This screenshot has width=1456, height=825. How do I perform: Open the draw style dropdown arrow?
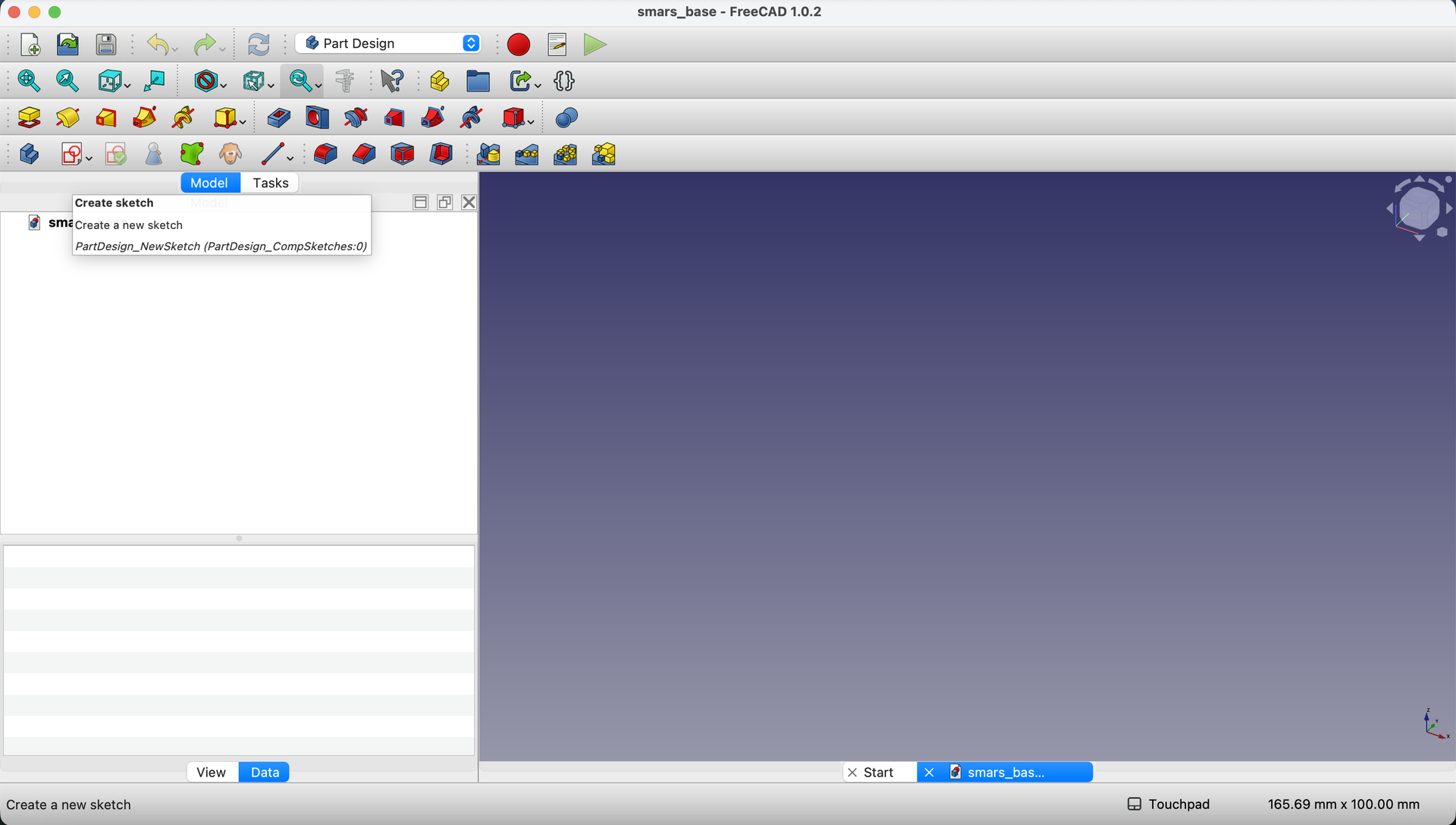(224, 85)
